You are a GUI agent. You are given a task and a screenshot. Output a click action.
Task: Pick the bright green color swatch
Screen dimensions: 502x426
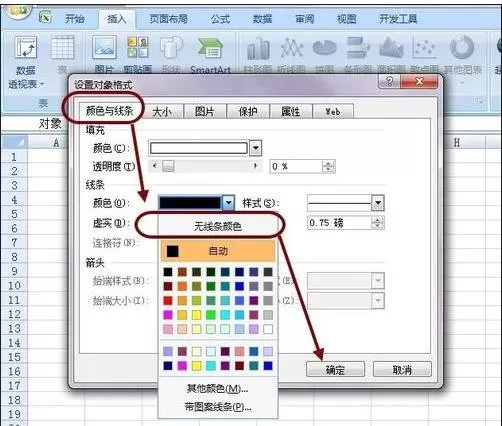pos(211,315)
